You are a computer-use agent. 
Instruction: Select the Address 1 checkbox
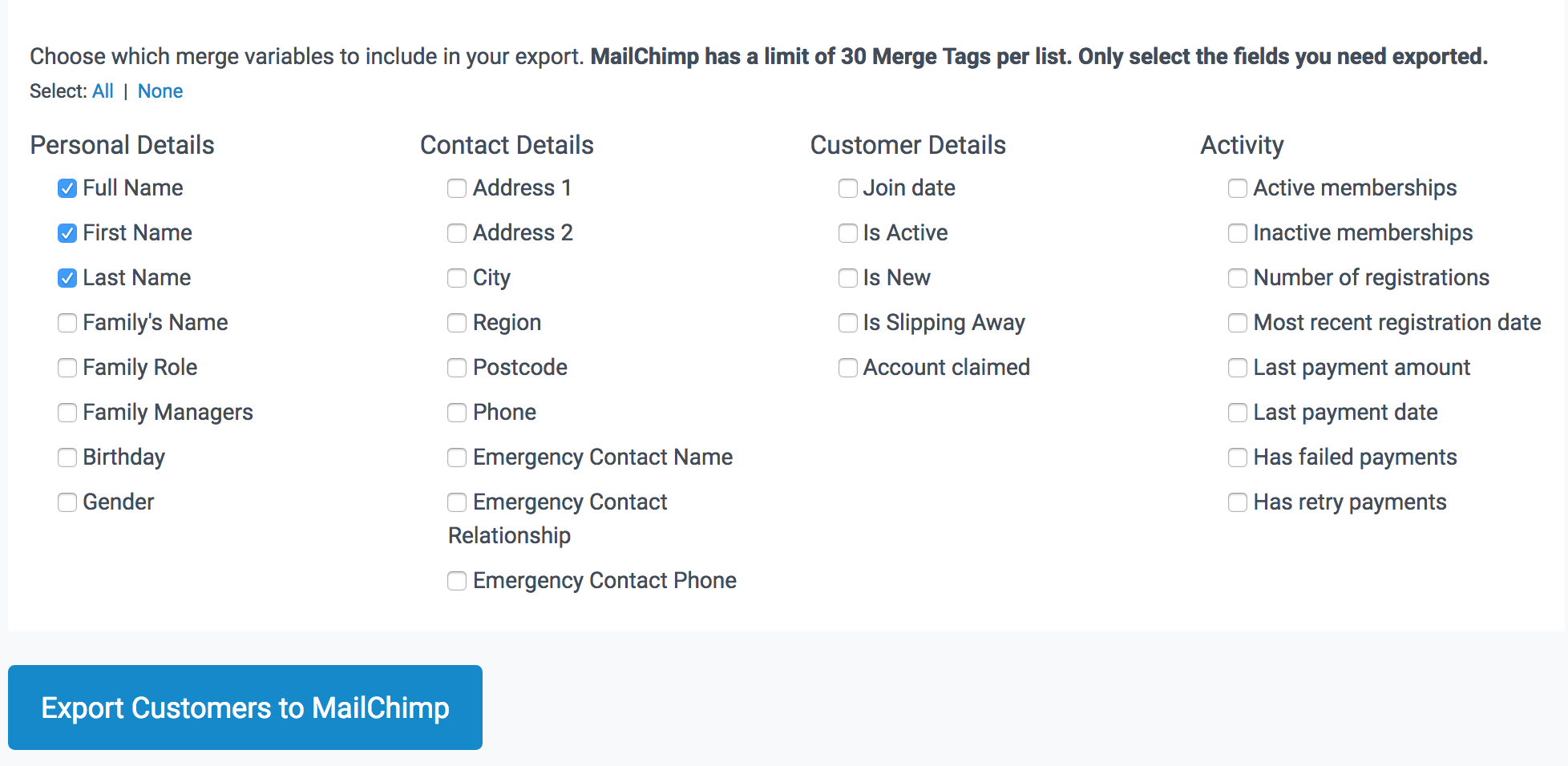[457, 188]
